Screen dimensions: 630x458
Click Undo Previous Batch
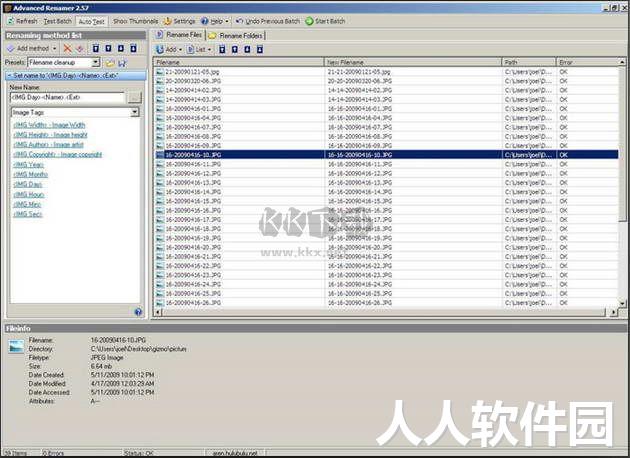268,21
